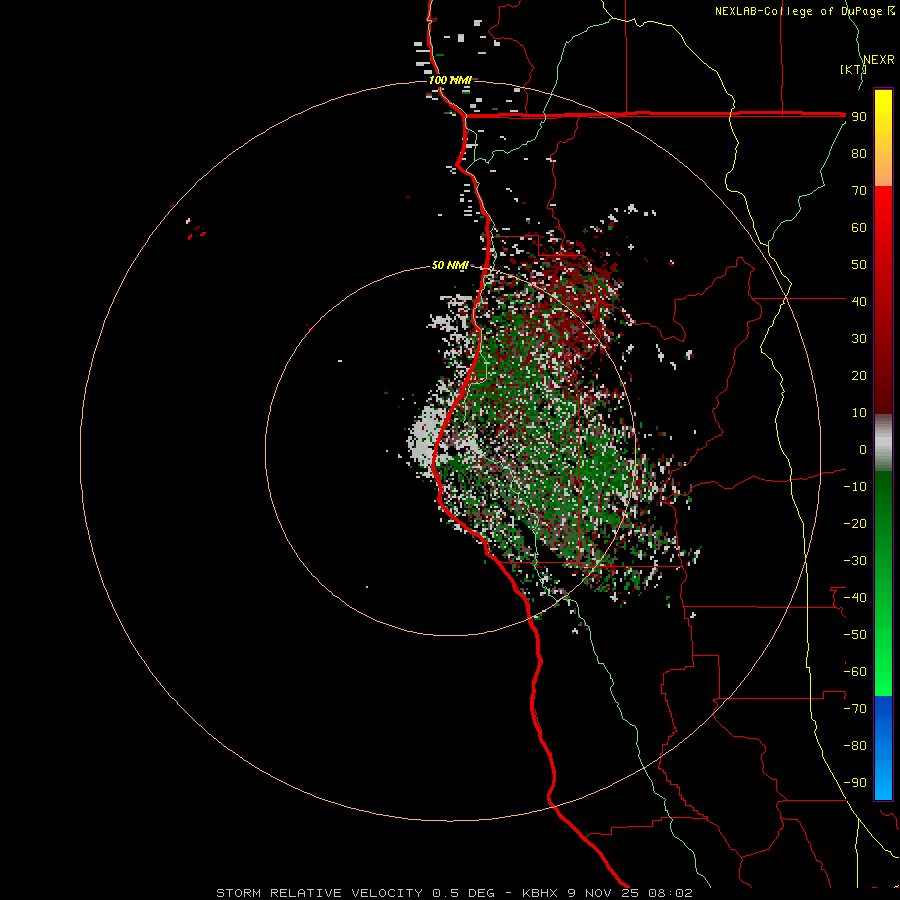900x900 pixels.
Task: Click the -80 value on velocity scale
Action: [855, 746]
